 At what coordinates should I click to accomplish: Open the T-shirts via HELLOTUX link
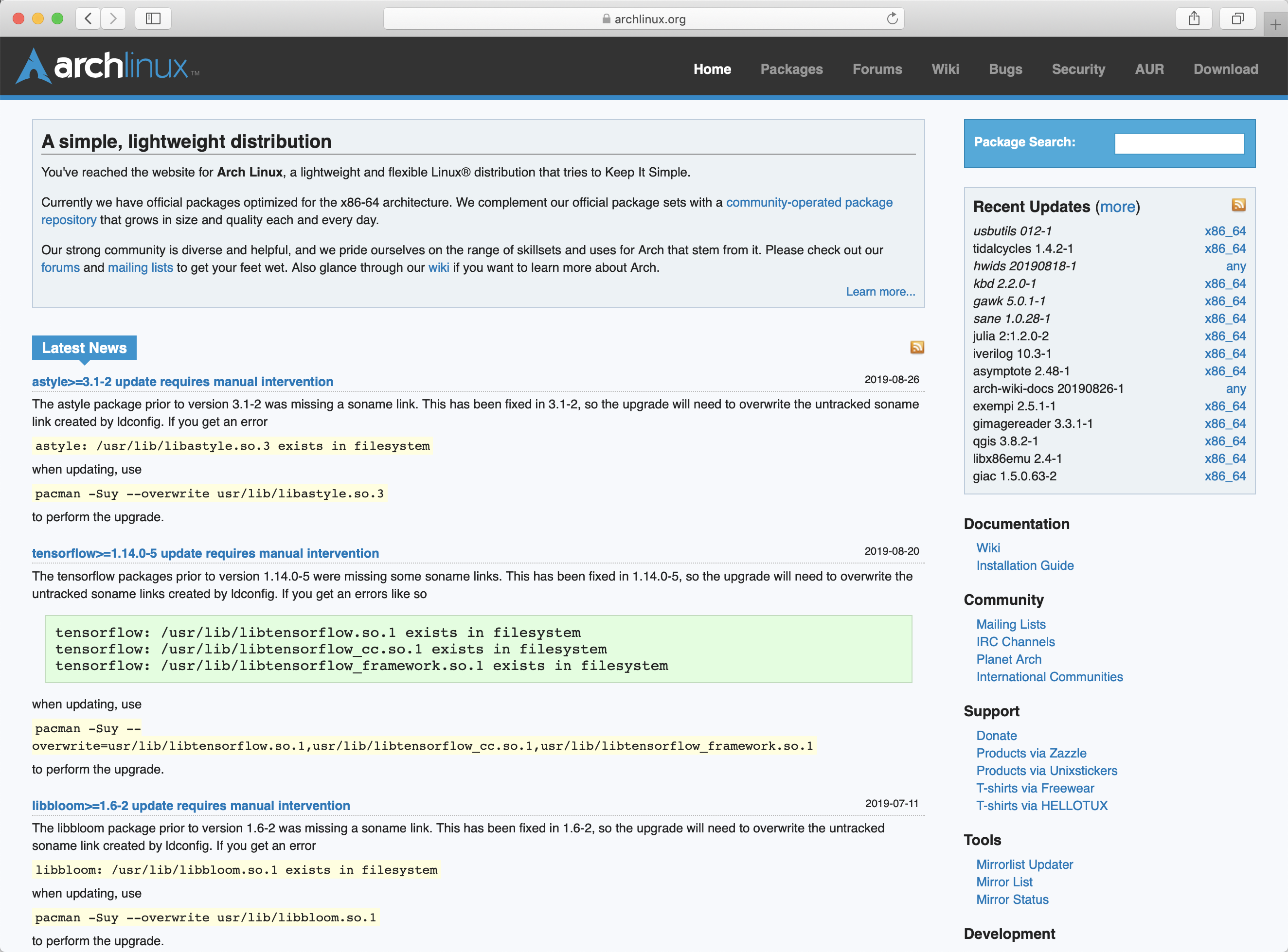pyautogui.click(x=1042, y=806)
